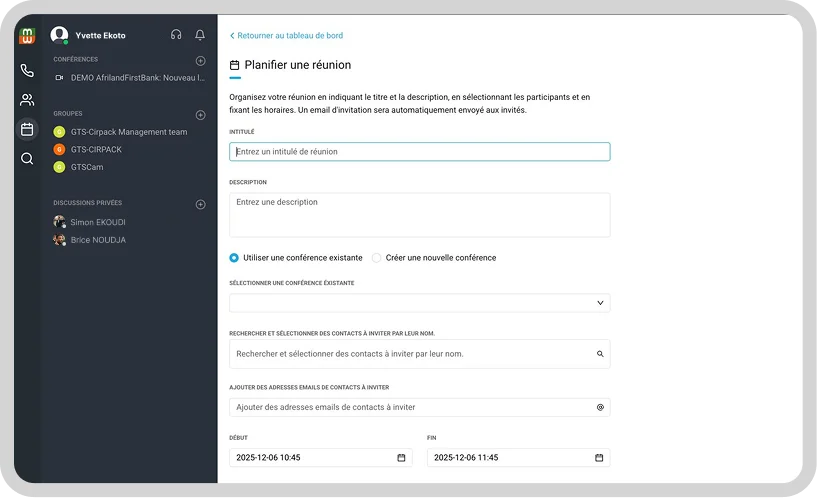Open the search sidebar icon
This screenshot has width=817, height=498.
coord(27,158)
